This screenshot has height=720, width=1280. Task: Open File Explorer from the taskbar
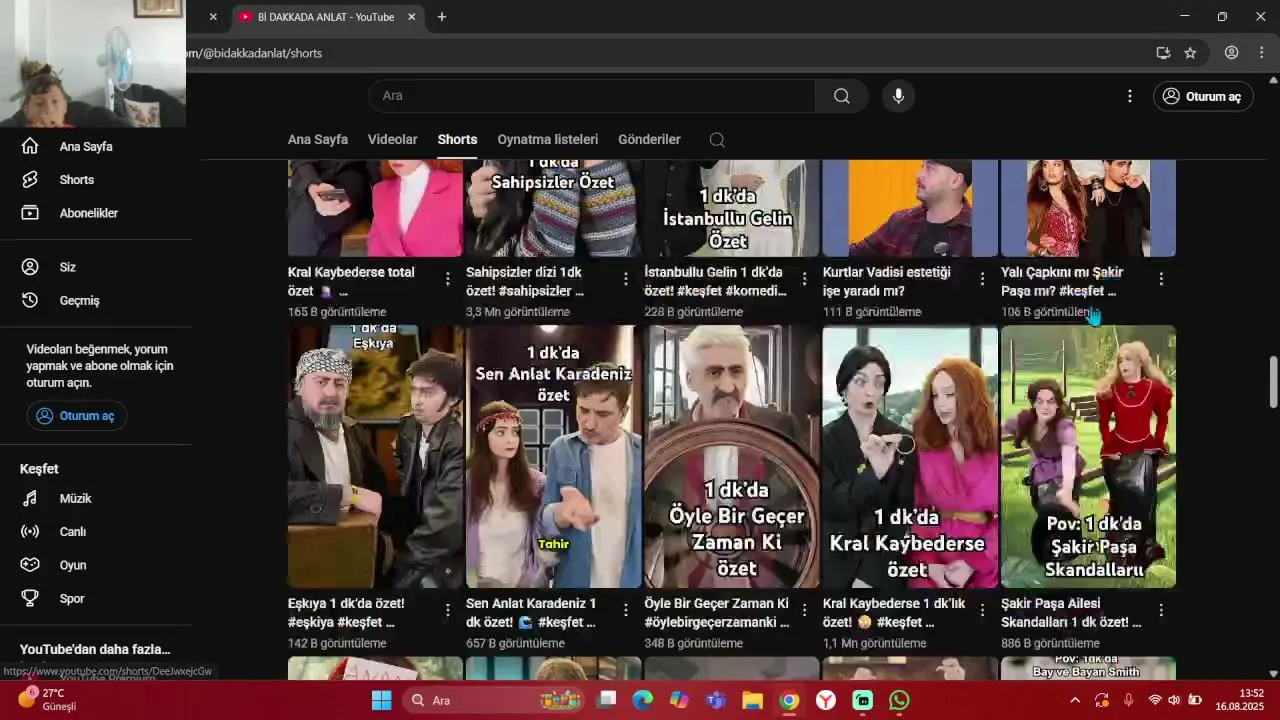(x=752, y=700)
